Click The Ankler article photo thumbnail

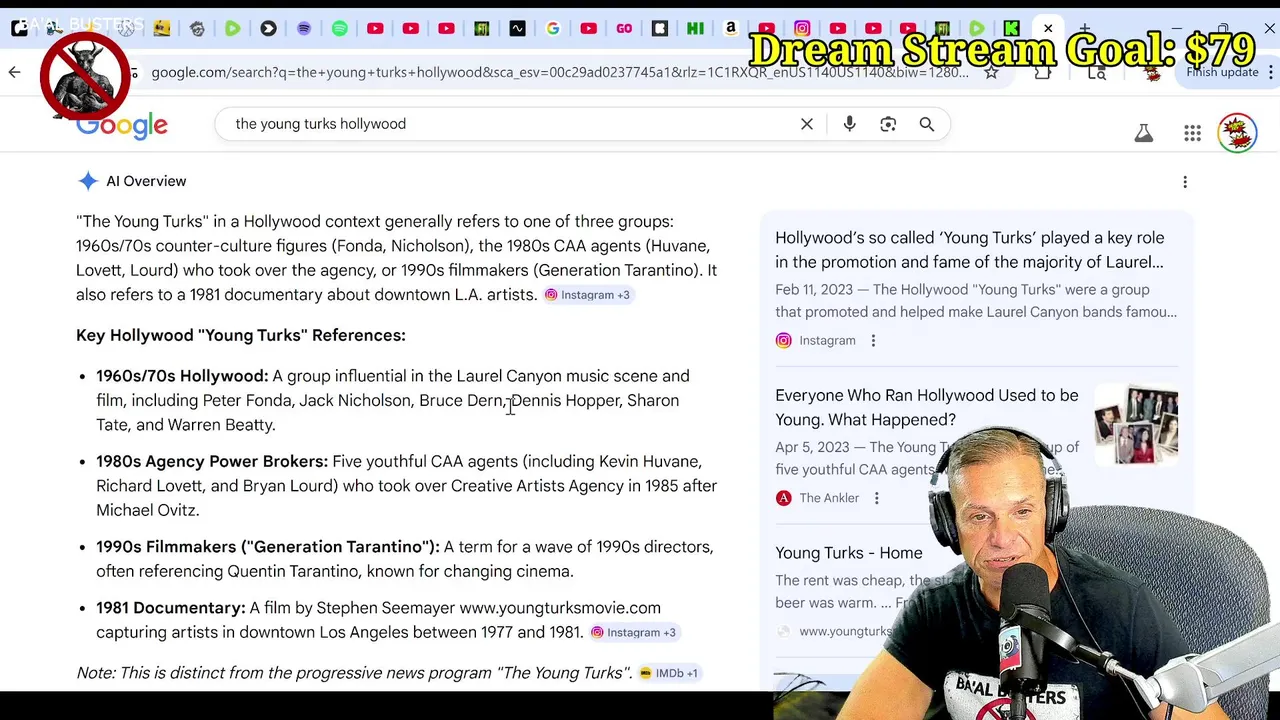pos(1136,425)
